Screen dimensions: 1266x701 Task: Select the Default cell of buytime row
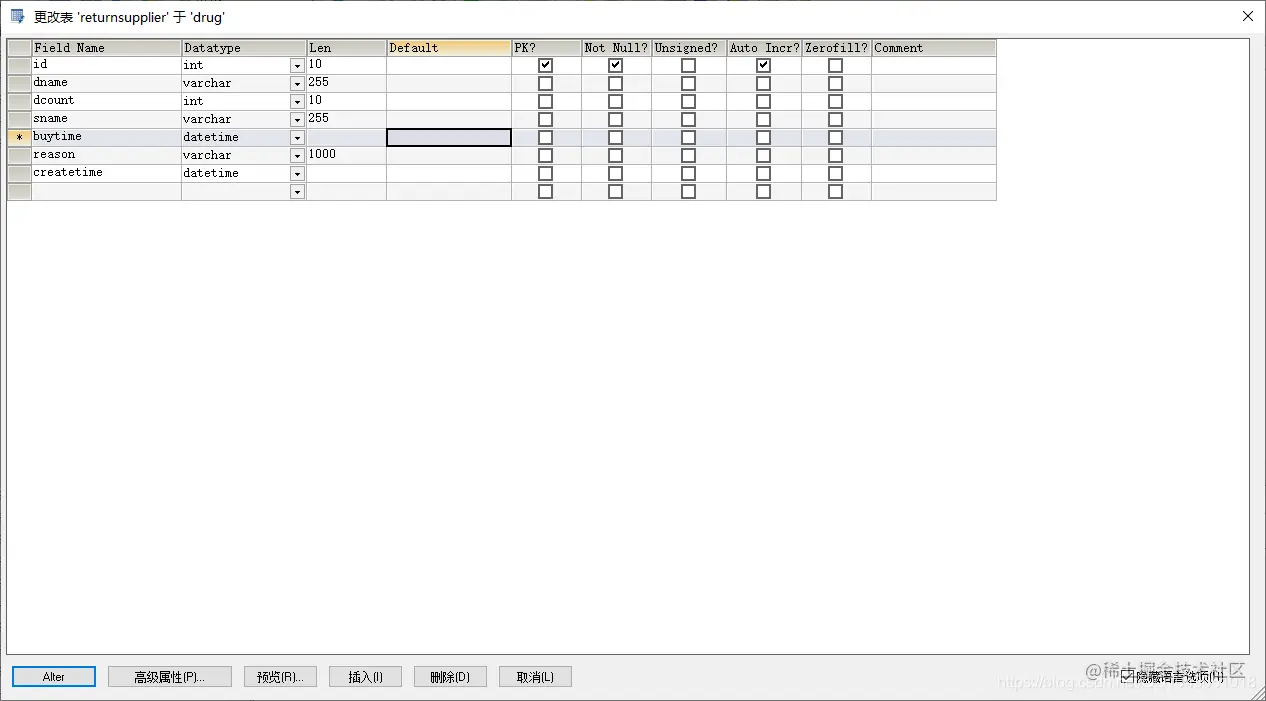pos(449,137)
